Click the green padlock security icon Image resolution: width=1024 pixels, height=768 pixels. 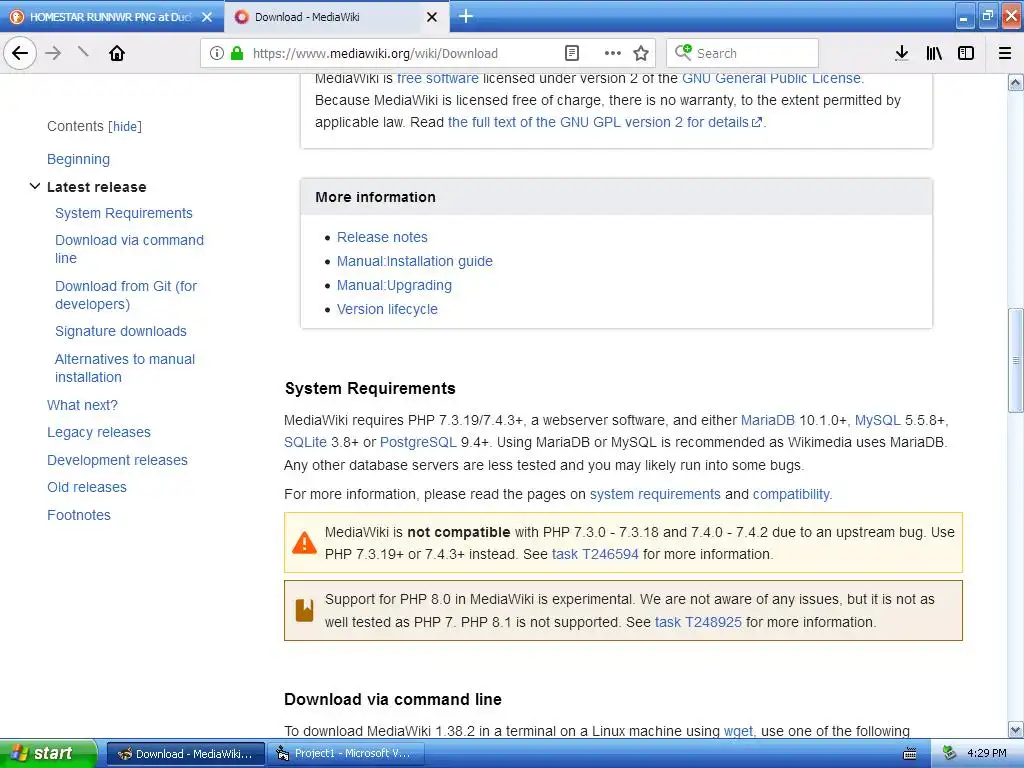[x=237, y=53]
